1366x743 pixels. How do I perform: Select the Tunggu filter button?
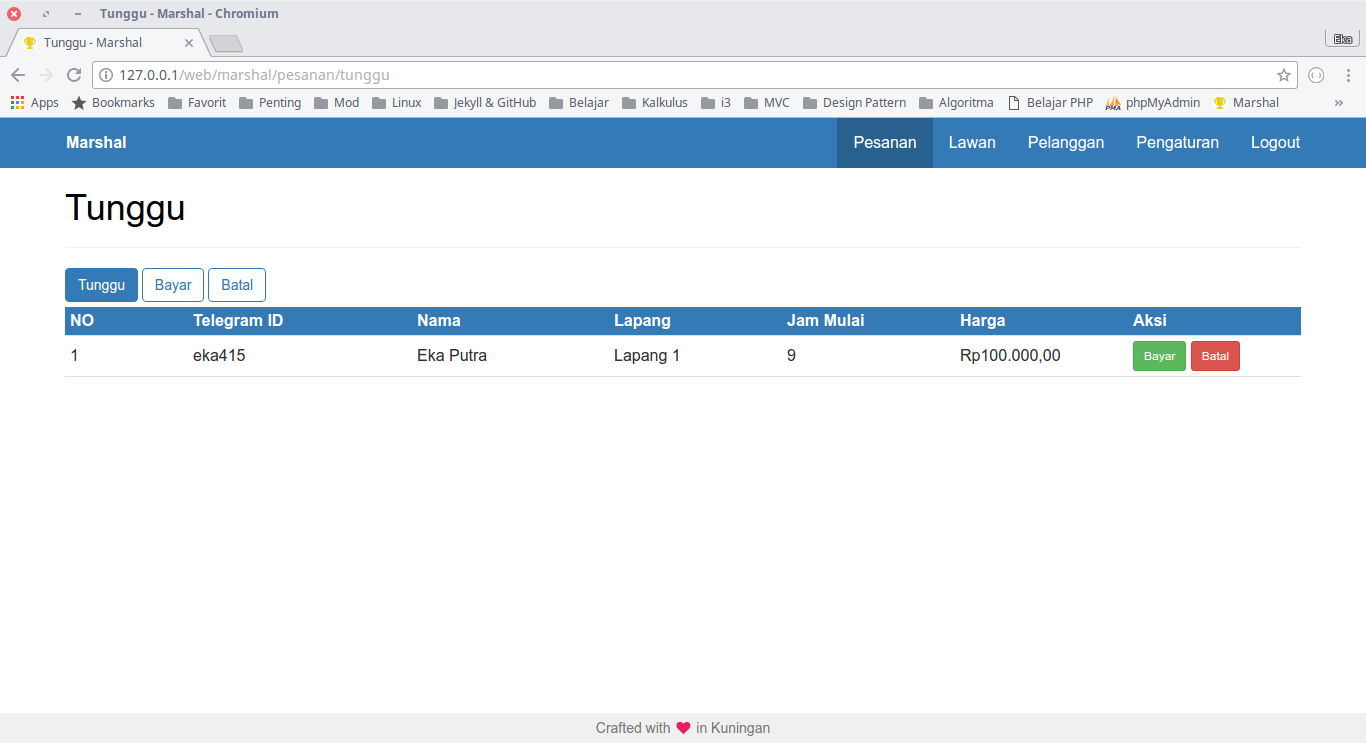pos(101,285)
